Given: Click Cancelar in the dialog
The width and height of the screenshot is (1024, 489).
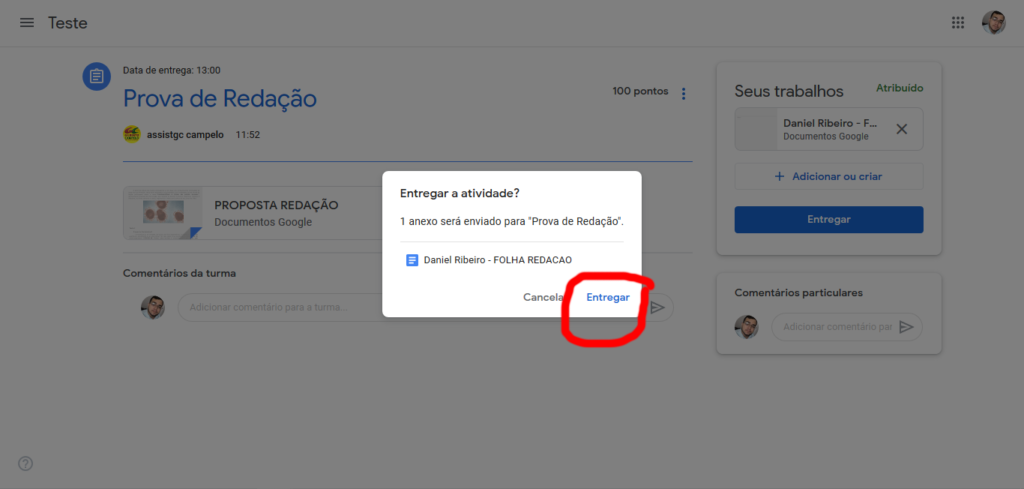Looking at the screenshot, I should 544,298.
